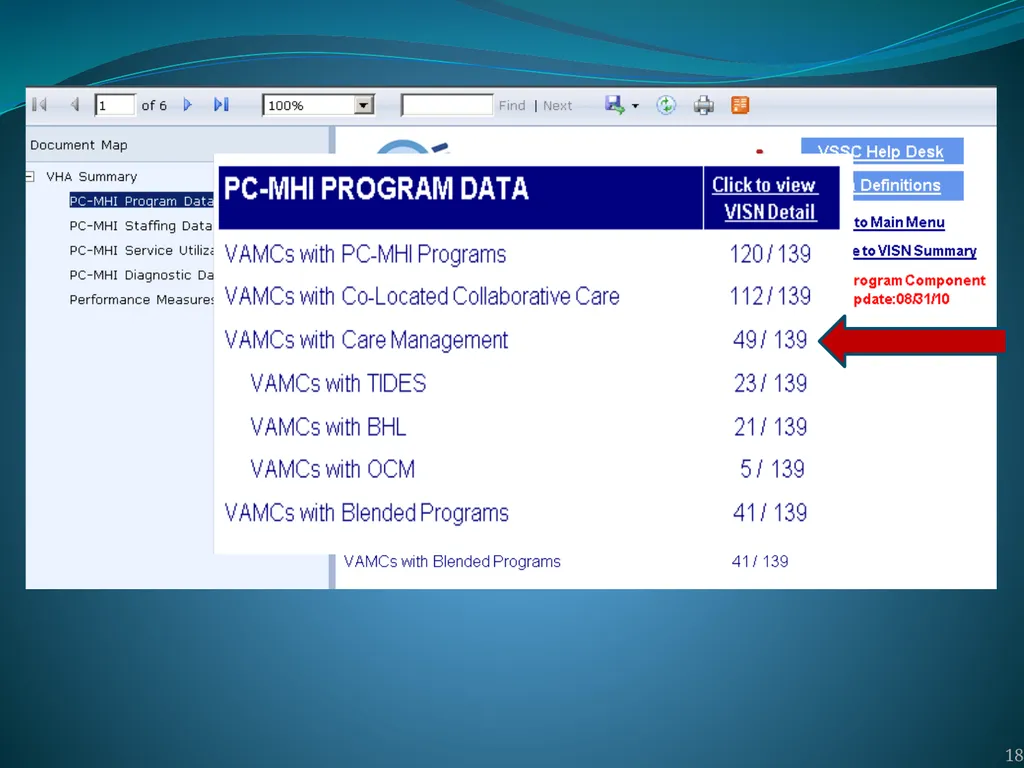Click the Document Map panel title
Image resolution: width=1024 pixels, height=768 pixels.
pyautogui.click(x=78, y=145)
